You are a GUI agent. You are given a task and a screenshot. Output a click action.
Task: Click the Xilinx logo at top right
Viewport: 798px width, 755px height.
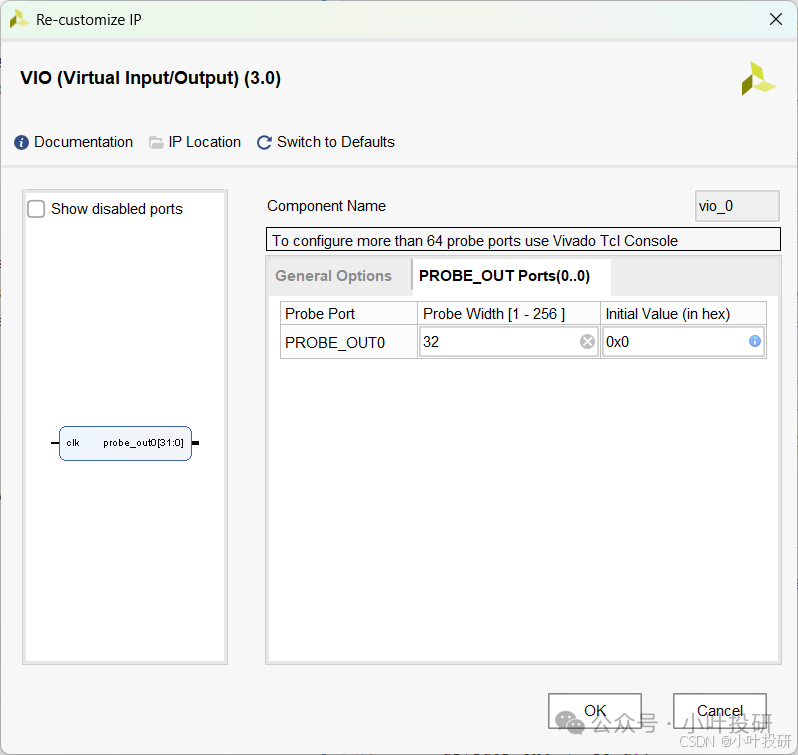point(758,79)
